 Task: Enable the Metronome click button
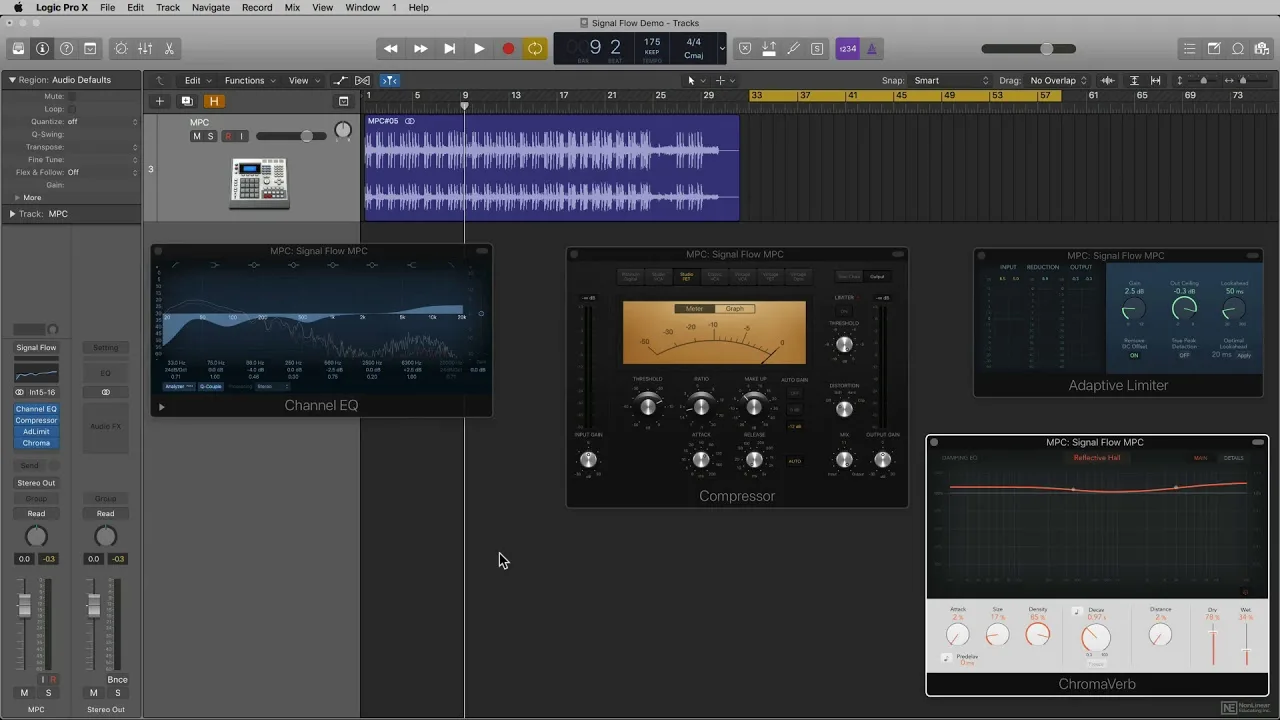click(x=872, y=49)
